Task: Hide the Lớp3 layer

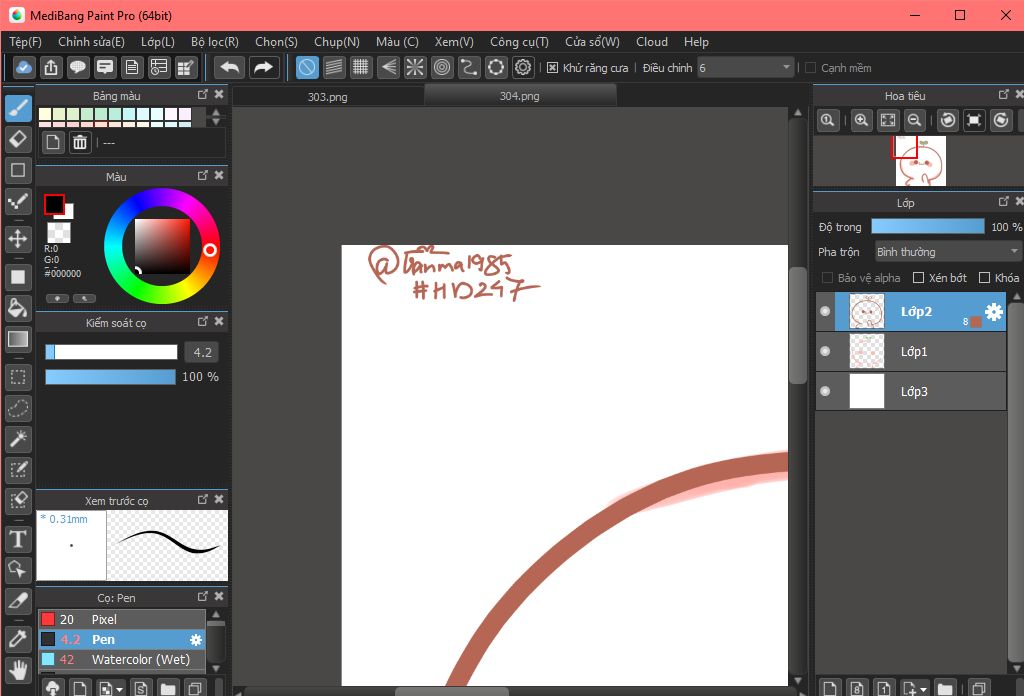Action: (825, 391)
